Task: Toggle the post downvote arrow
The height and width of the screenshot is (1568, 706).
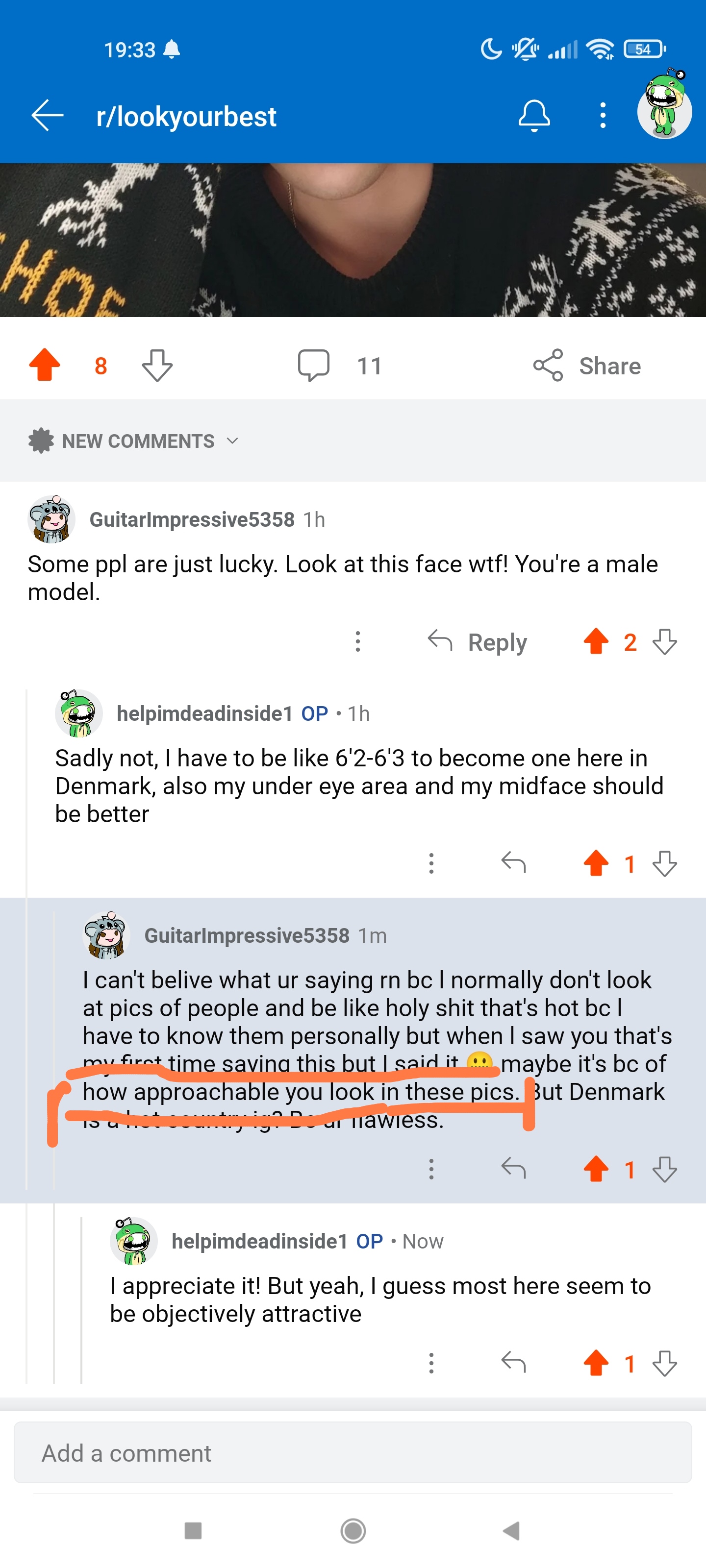Action: 157,365
